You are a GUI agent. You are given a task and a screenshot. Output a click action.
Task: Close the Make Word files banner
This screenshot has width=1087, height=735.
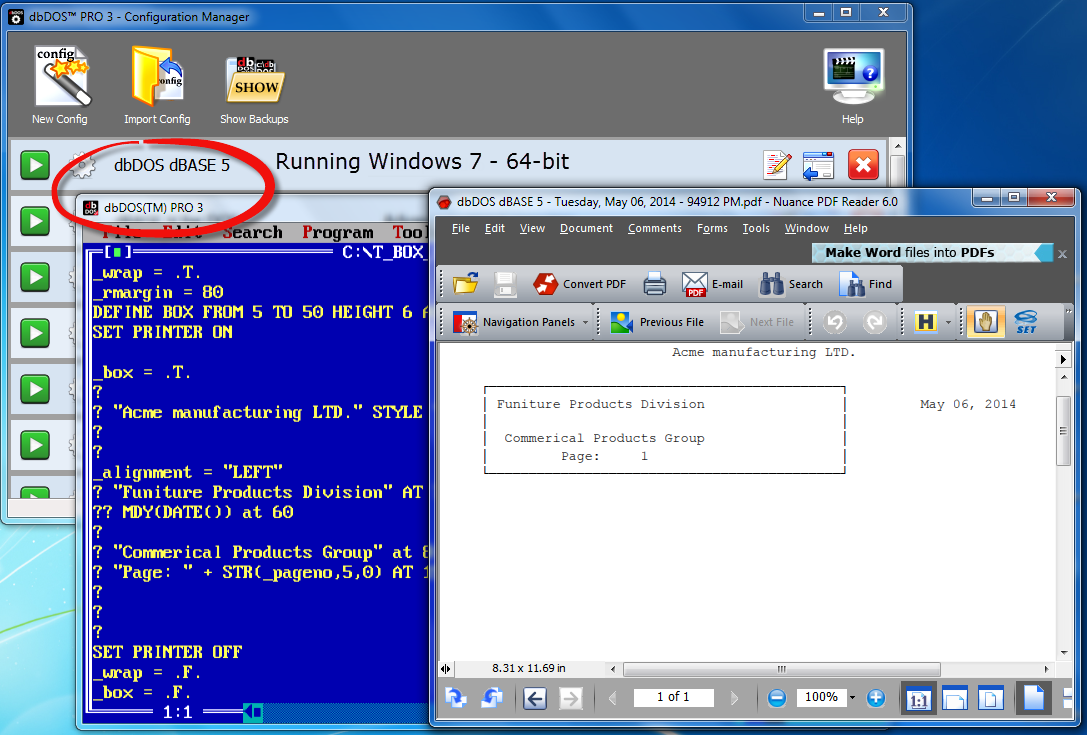tap(1062, 254)
